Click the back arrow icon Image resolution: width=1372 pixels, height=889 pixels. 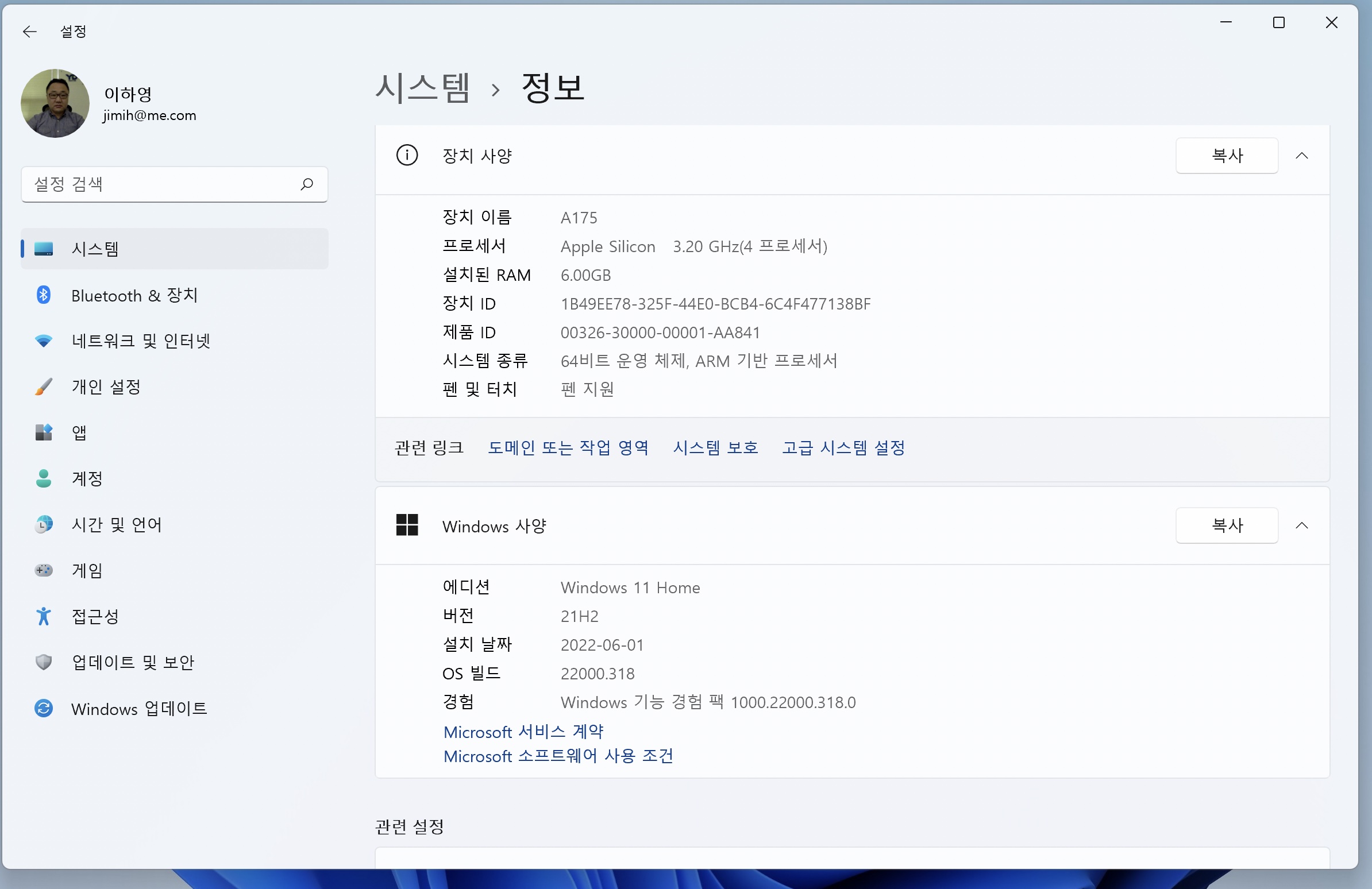coord(29,32)
